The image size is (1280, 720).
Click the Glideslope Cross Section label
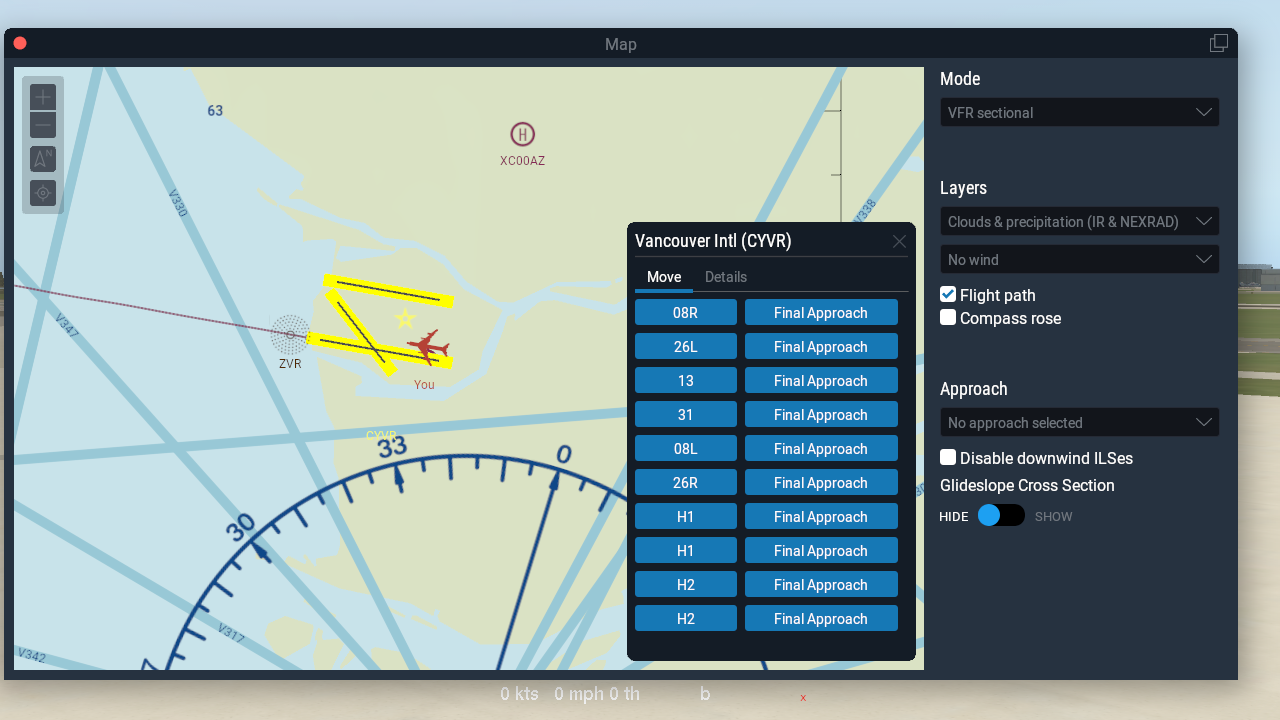pos(1027,485)
